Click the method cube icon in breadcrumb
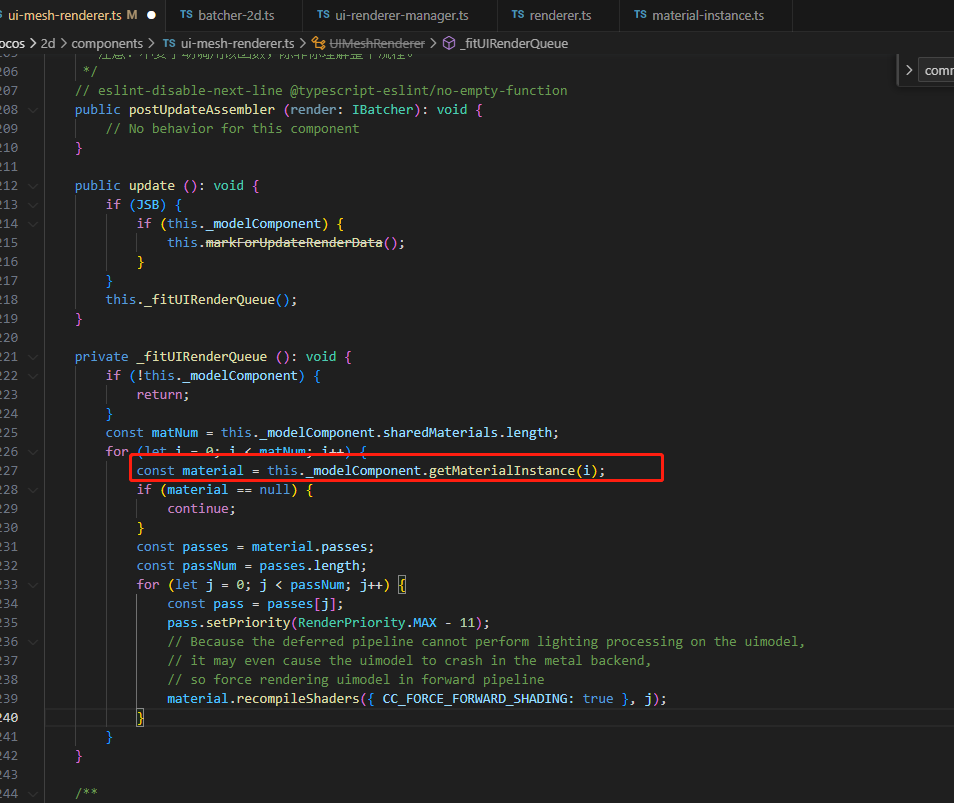954x803 pixels. (449, 43)
